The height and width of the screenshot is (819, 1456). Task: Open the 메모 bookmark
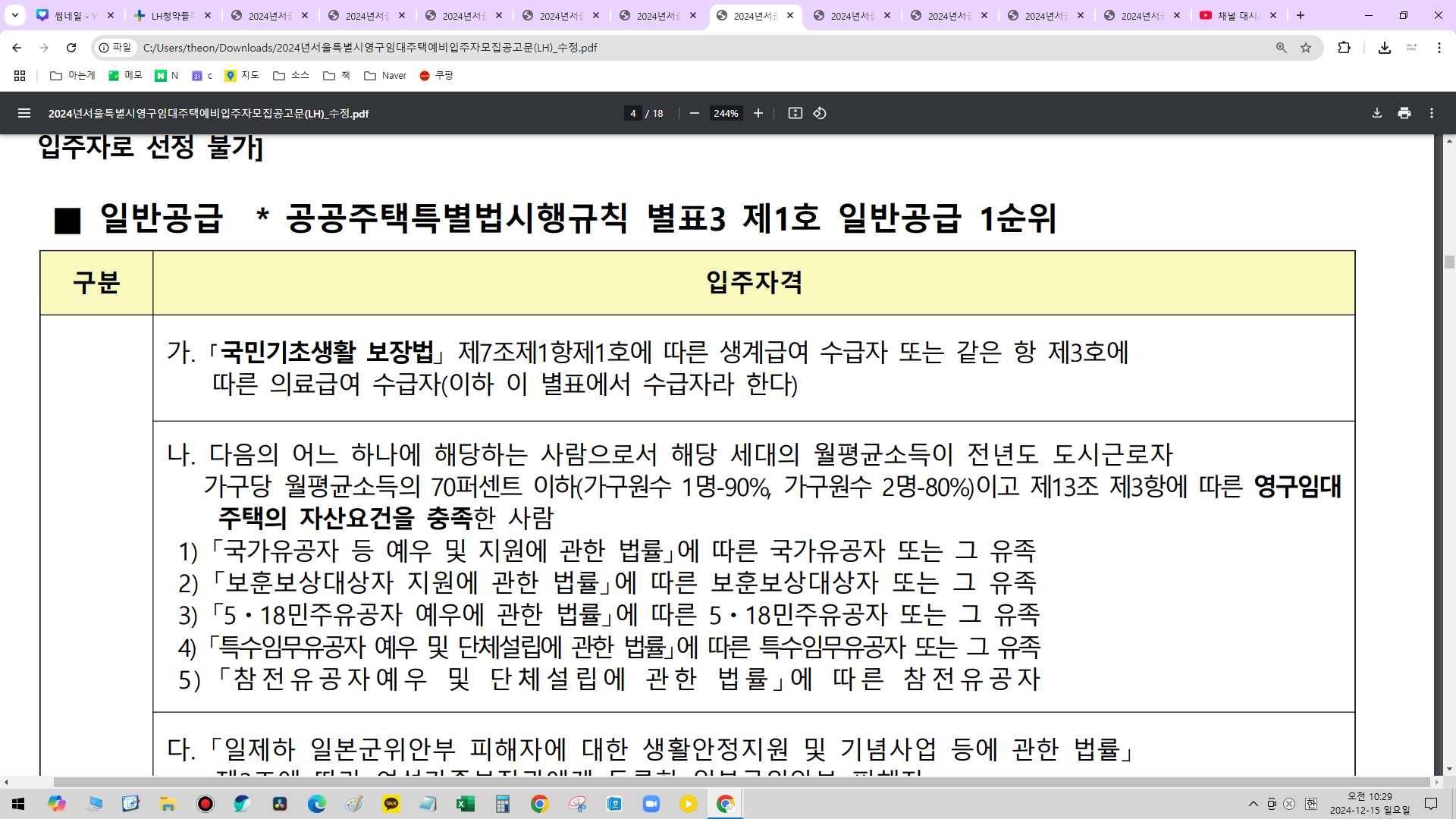click(125, 76)
